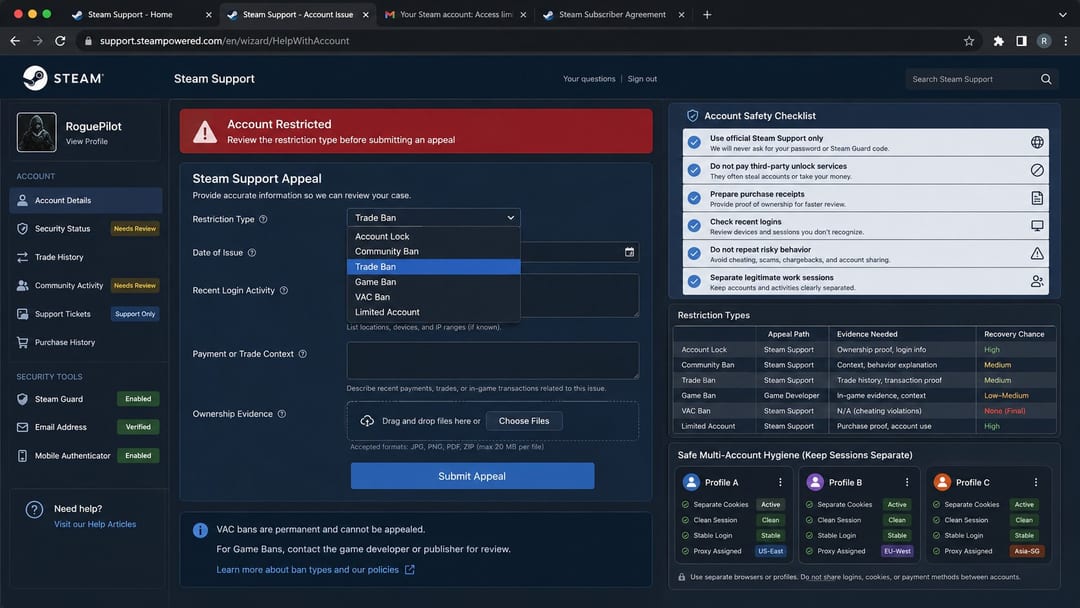Click the help icon next to Date of Issue
This screenshot has height=608, width=1080.
[x=252, y=253]
